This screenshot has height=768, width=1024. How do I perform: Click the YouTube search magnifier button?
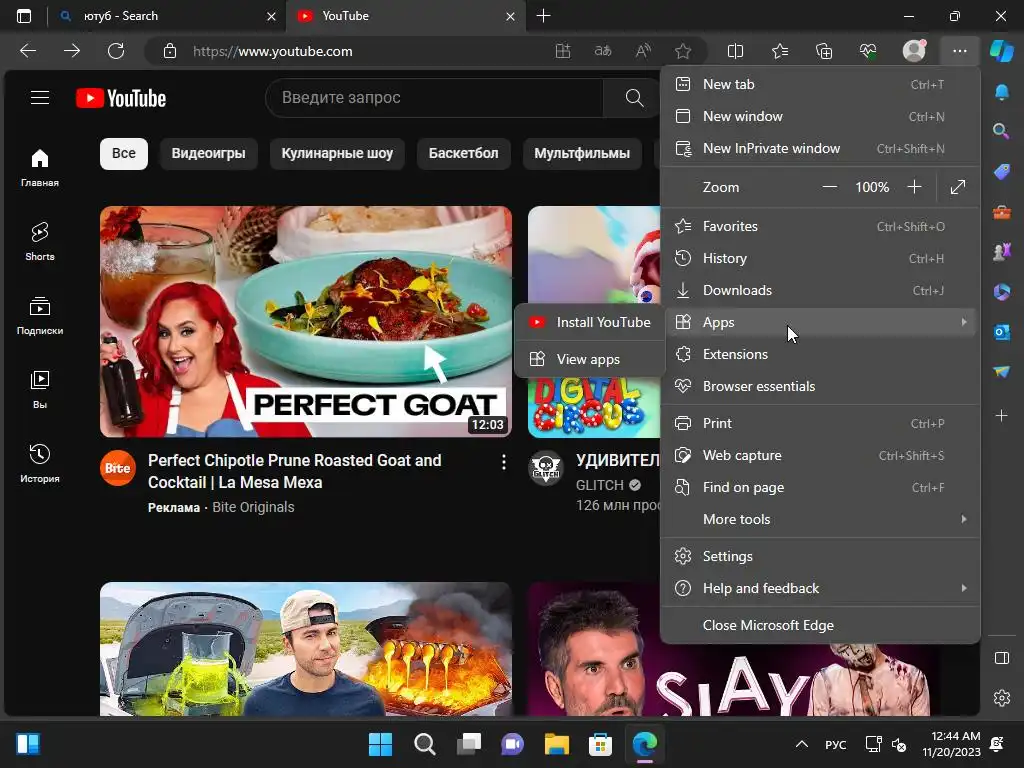(634, 98)
